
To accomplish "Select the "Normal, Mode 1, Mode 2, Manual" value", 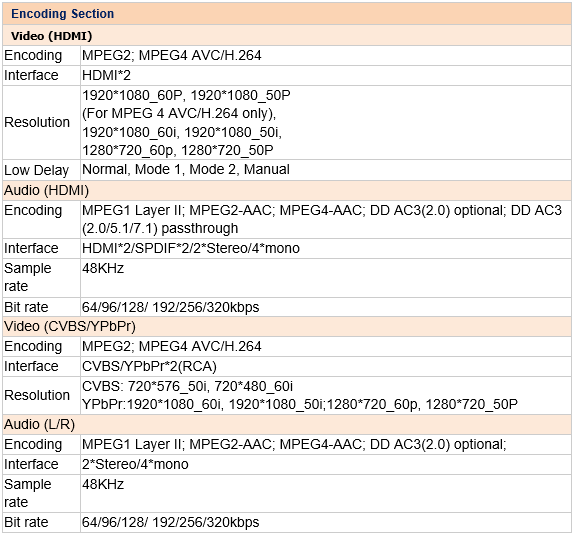I will (x=186, y=170).
